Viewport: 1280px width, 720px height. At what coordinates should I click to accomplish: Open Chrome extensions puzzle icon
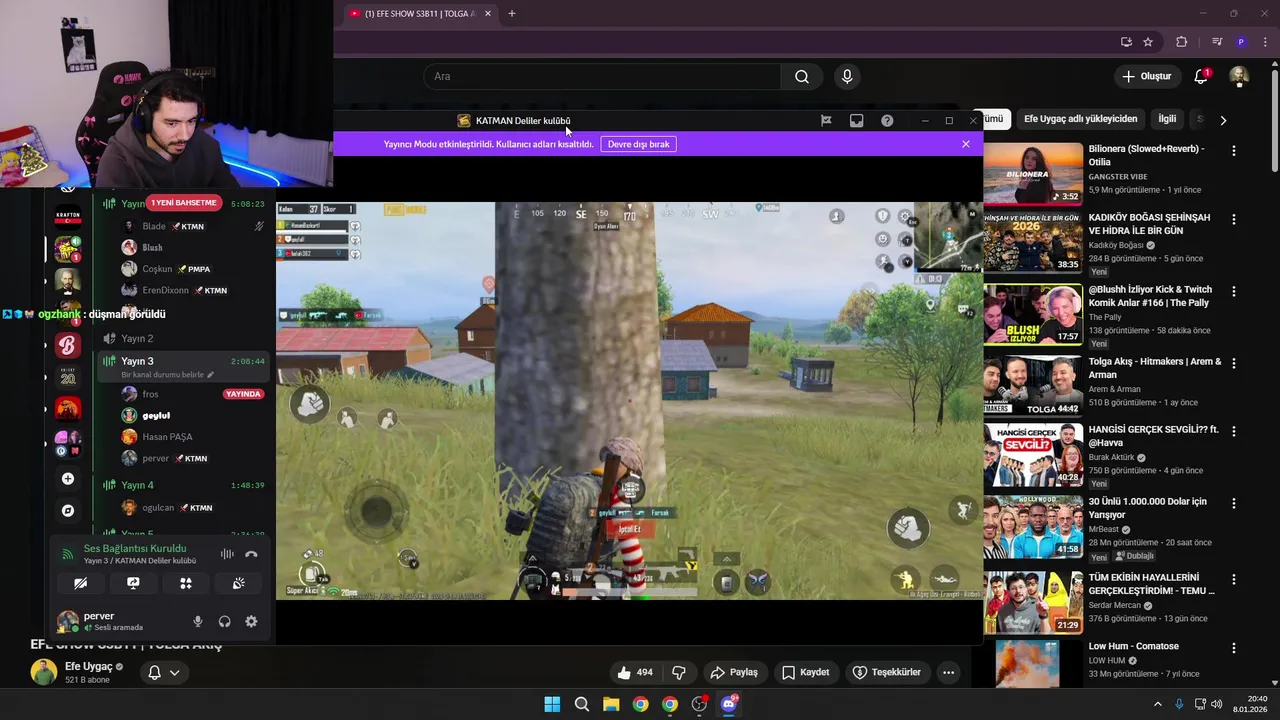tap(1182, 42)
